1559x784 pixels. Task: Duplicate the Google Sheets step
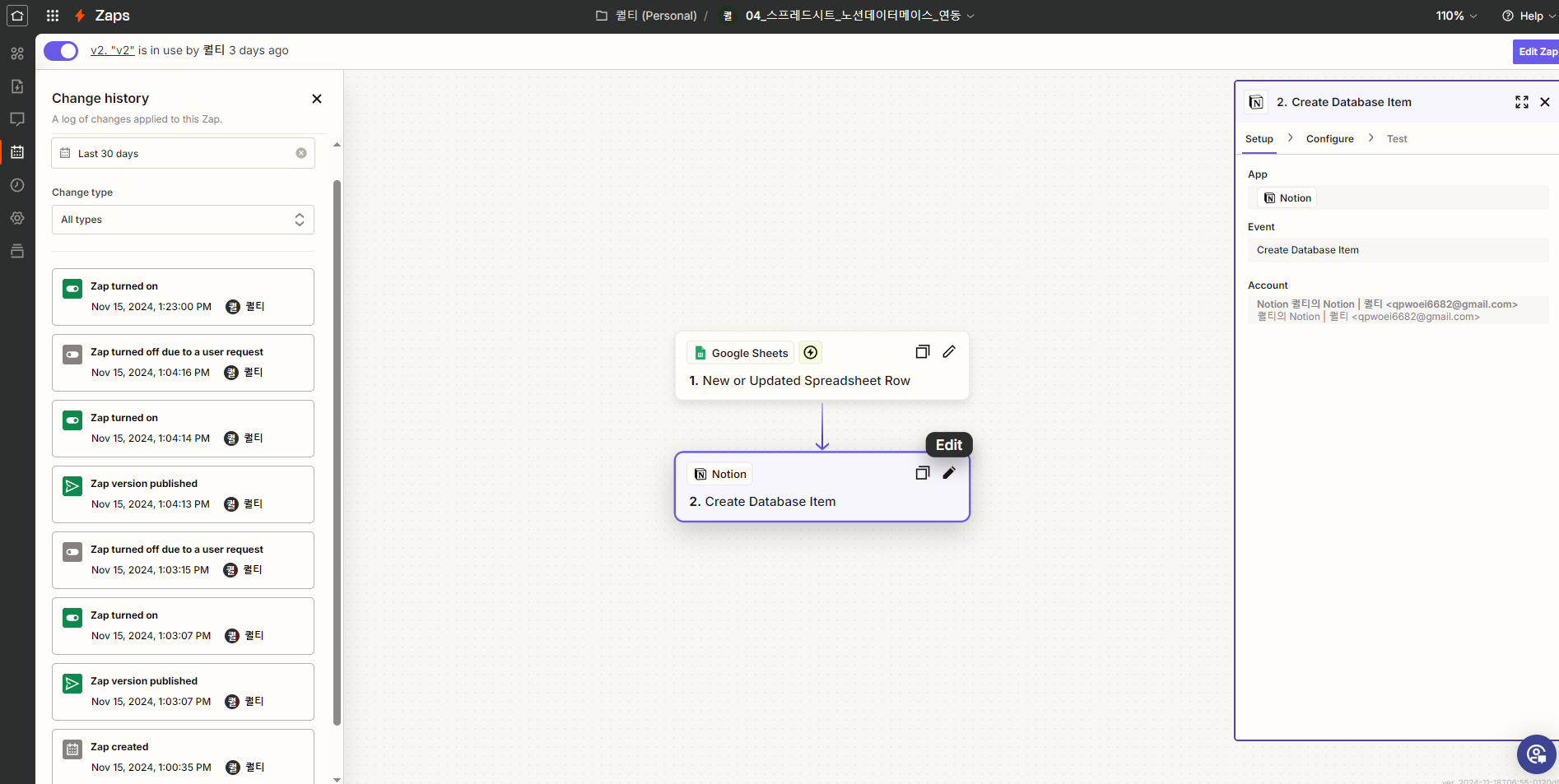(923, 352)
